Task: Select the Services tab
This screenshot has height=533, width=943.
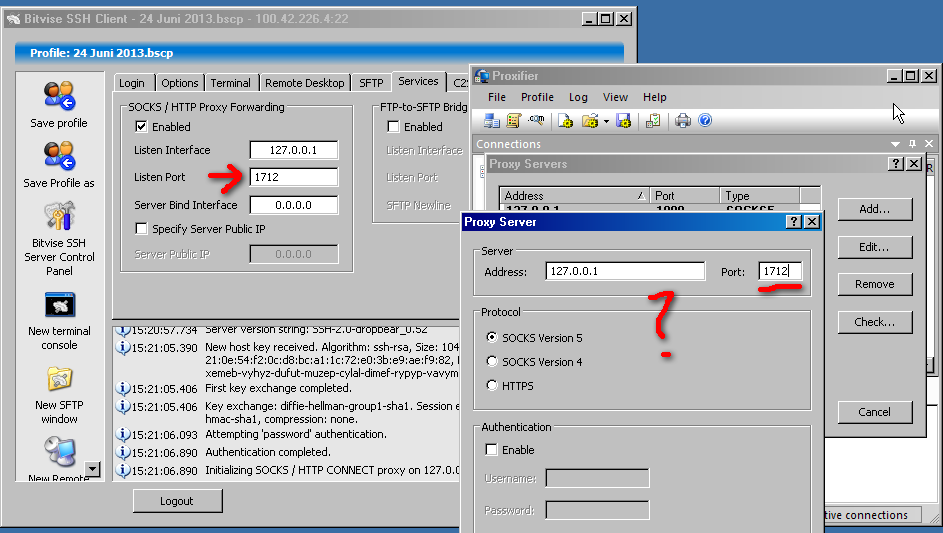Action: click(418, 81)
